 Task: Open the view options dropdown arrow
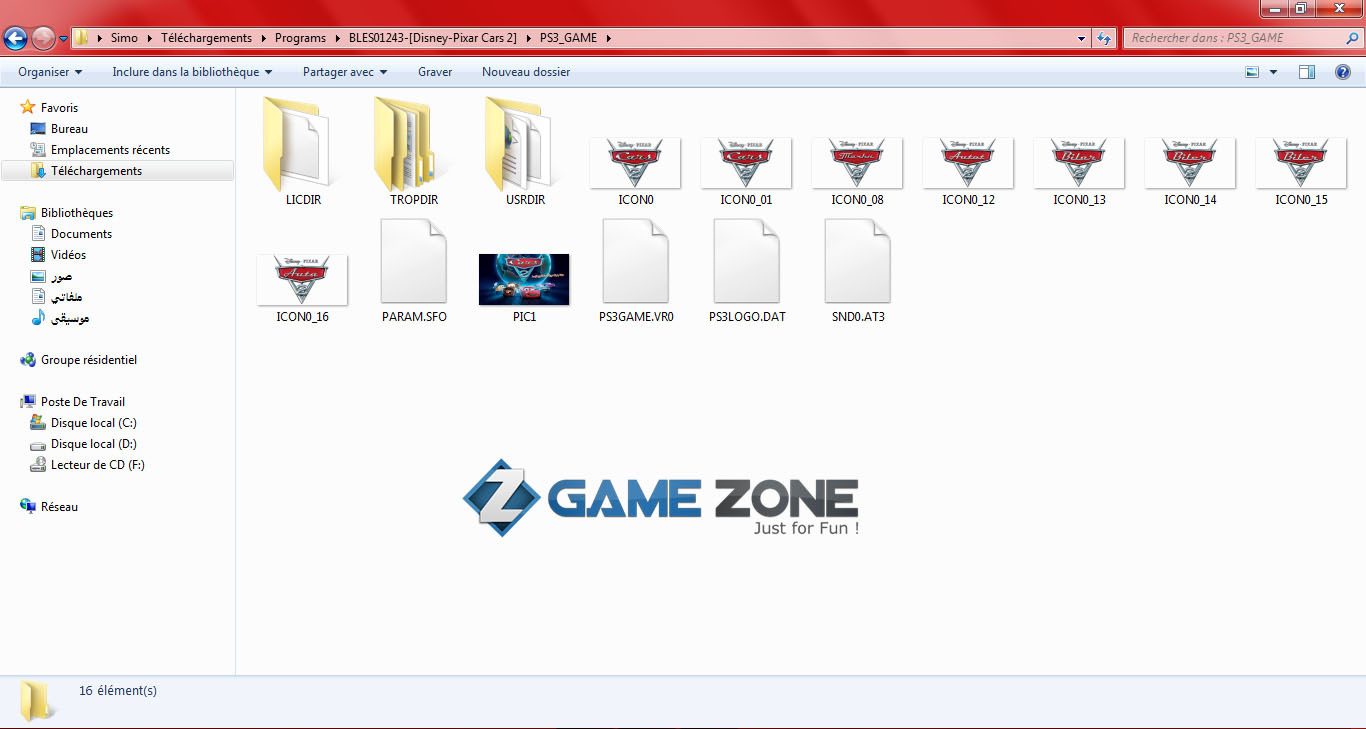[x=1273, y=72]
